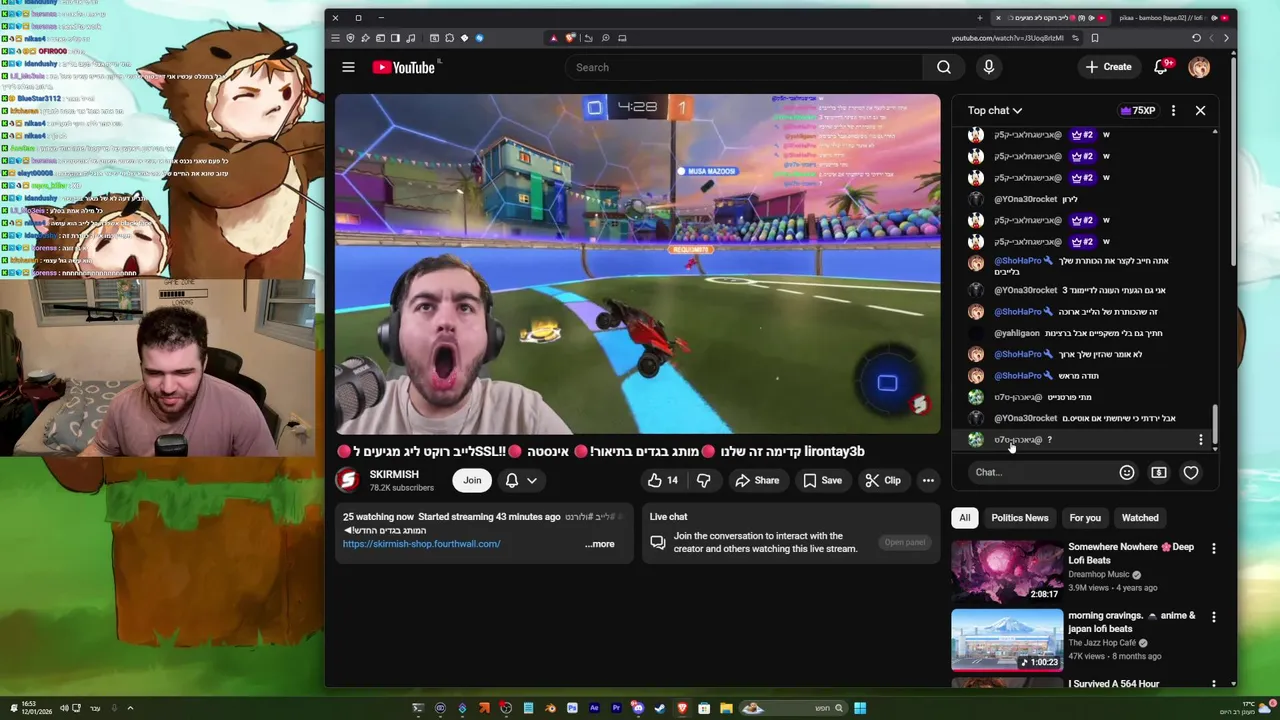Click the Share button
The width and height of the screenshot is (1280, 720).
tap(757, 480)
